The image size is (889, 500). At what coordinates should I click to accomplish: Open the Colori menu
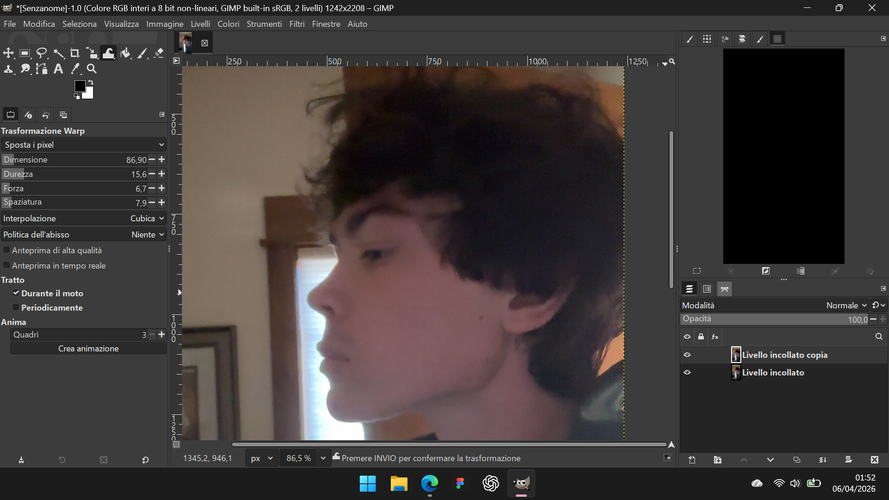pos(228,24)
